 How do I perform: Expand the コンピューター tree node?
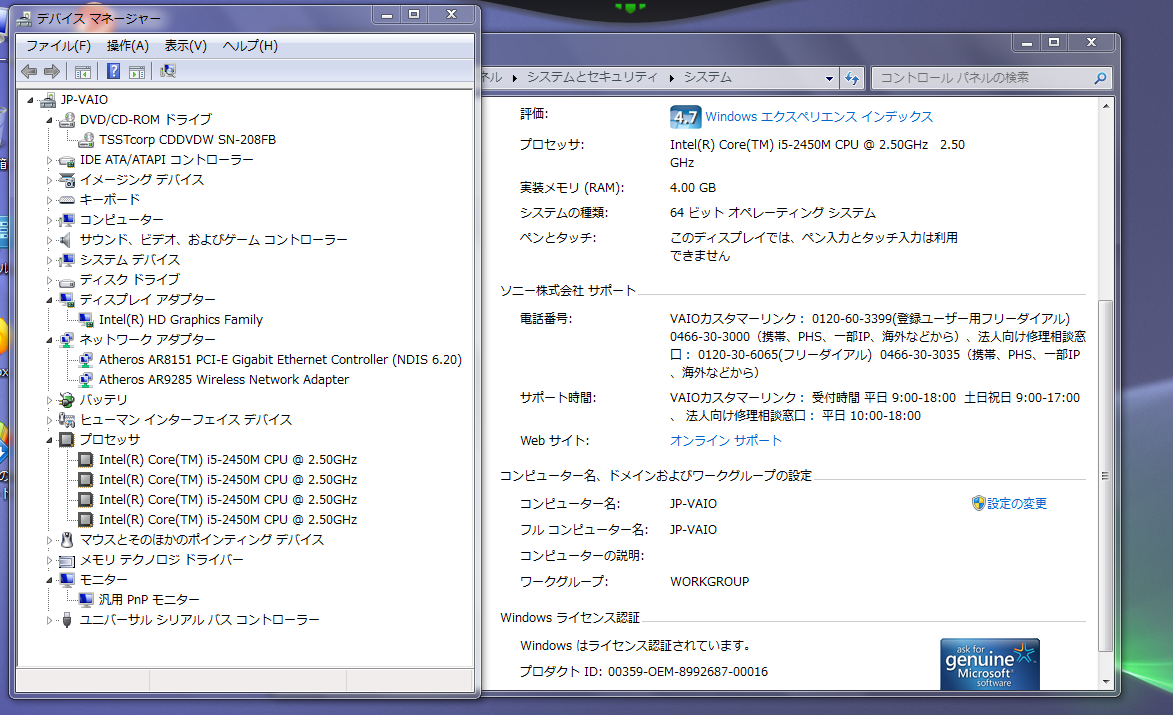49,220
